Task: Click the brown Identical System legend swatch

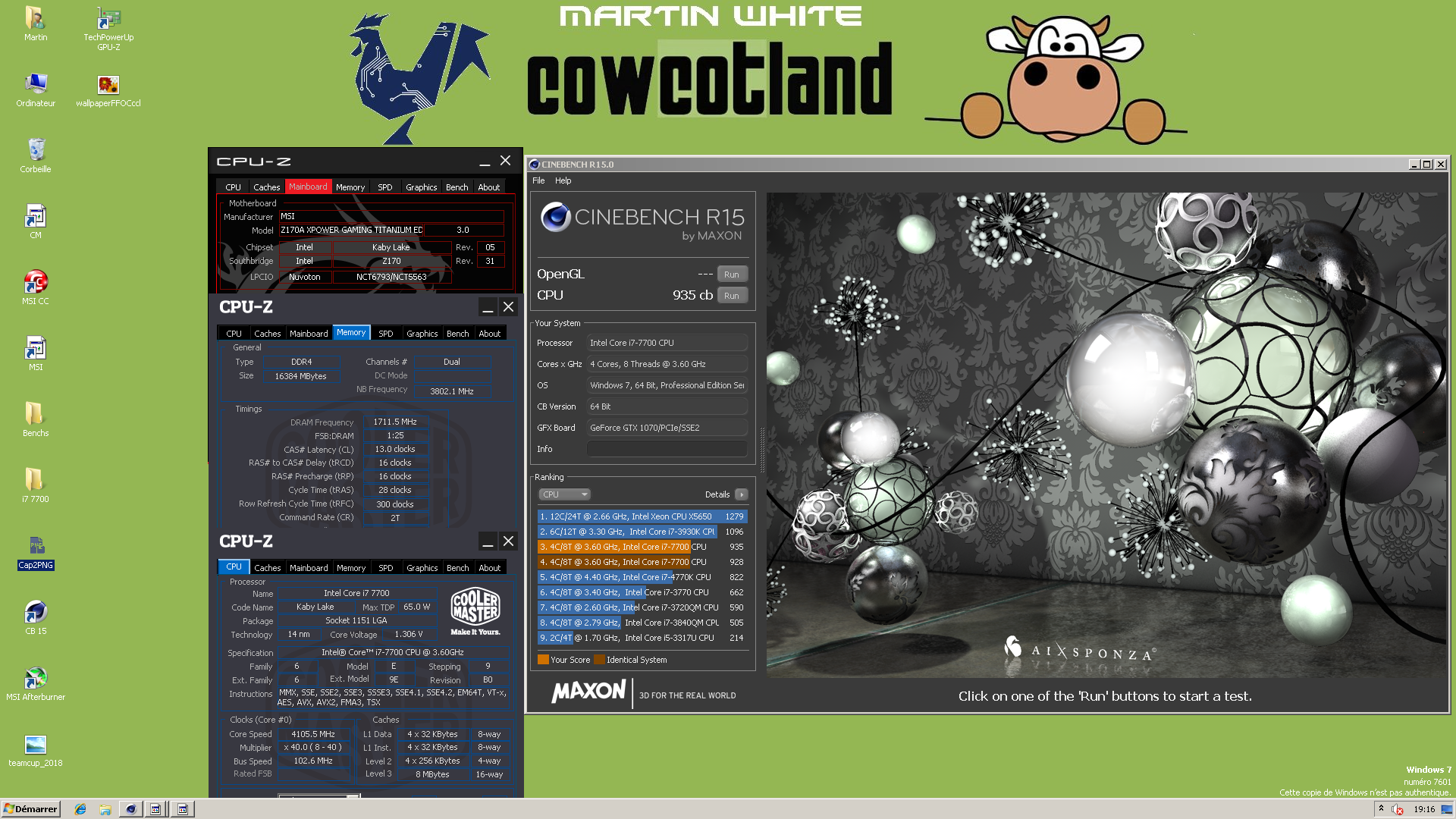Action: click(x=599, y=660)
